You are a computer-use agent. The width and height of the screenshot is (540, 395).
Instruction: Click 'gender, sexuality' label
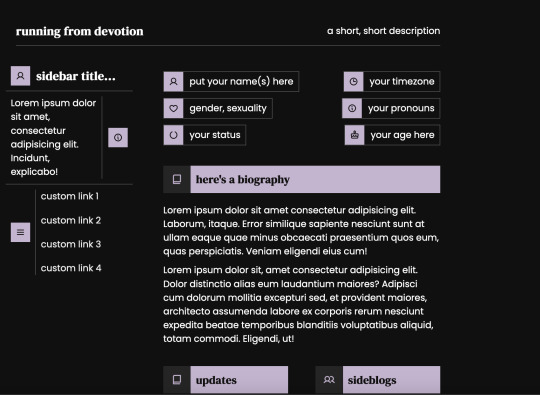(228, 108)
